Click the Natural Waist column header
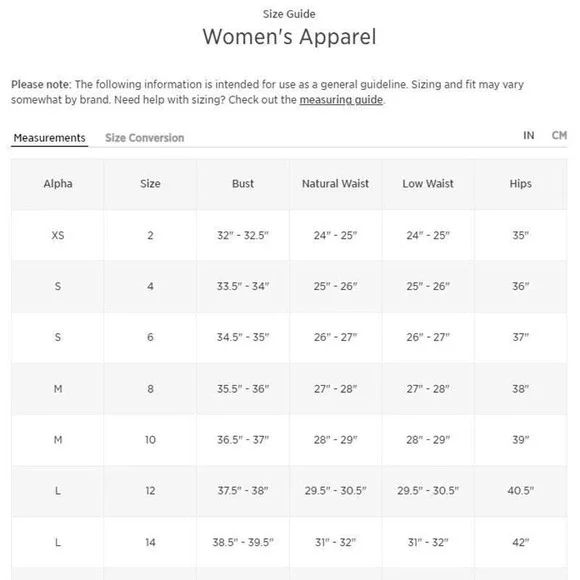The width and height of the screenshot is (580, 580). pyautogui.click(x=335, y=184)
